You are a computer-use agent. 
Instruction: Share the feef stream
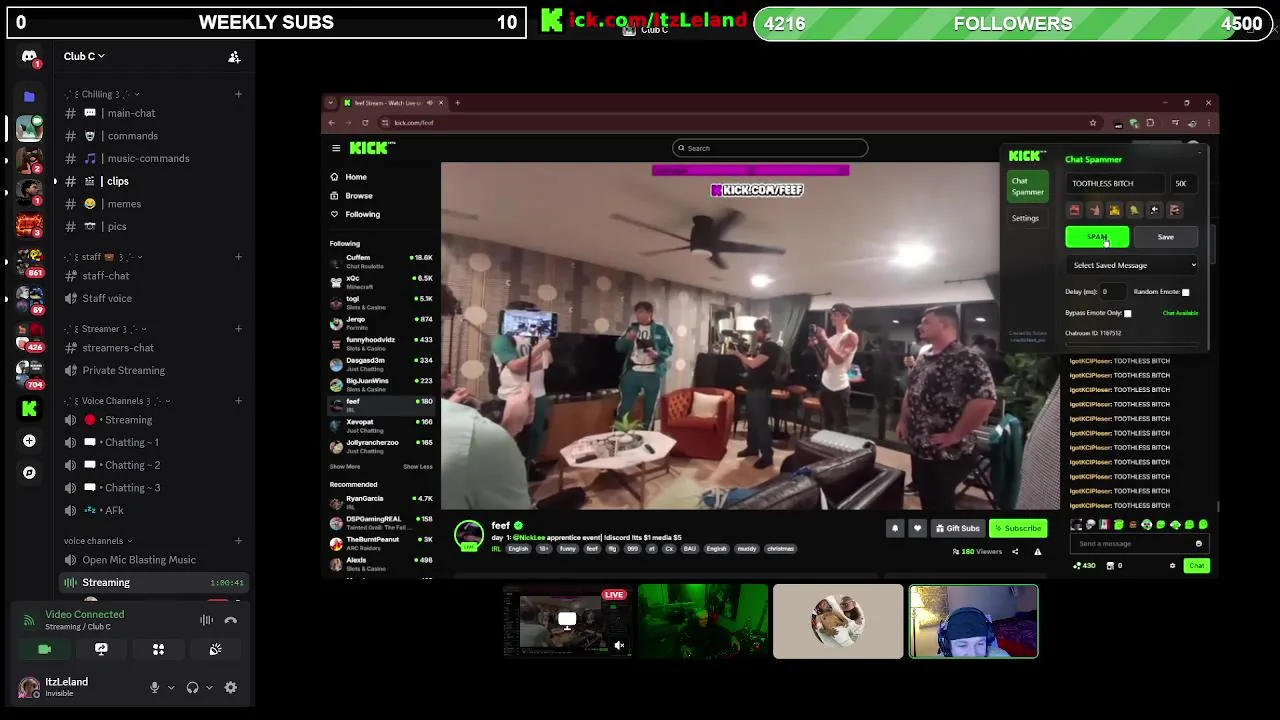point(1015,551)
